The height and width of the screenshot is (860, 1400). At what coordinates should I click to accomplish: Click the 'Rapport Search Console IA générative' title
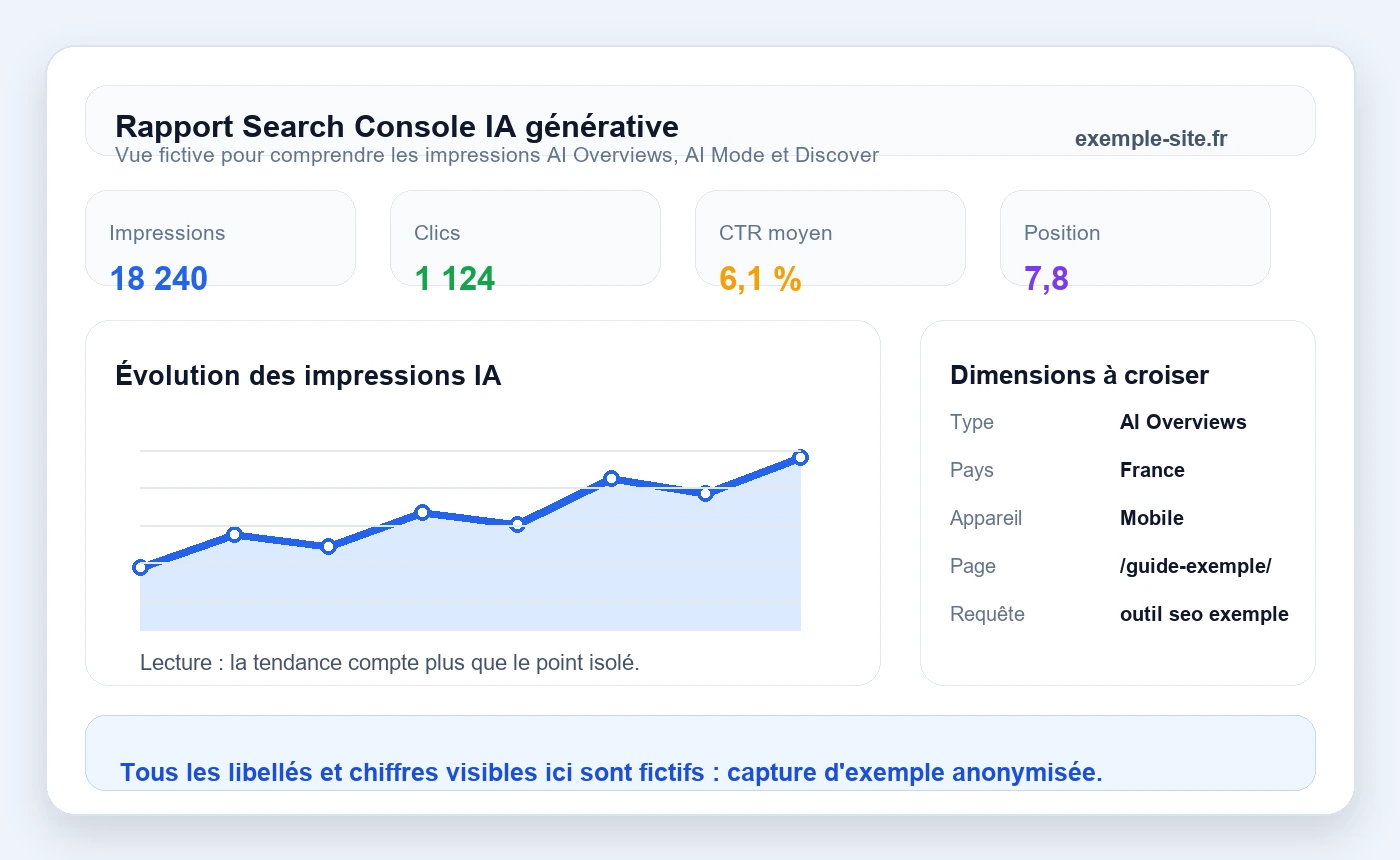tap(397, 127)
